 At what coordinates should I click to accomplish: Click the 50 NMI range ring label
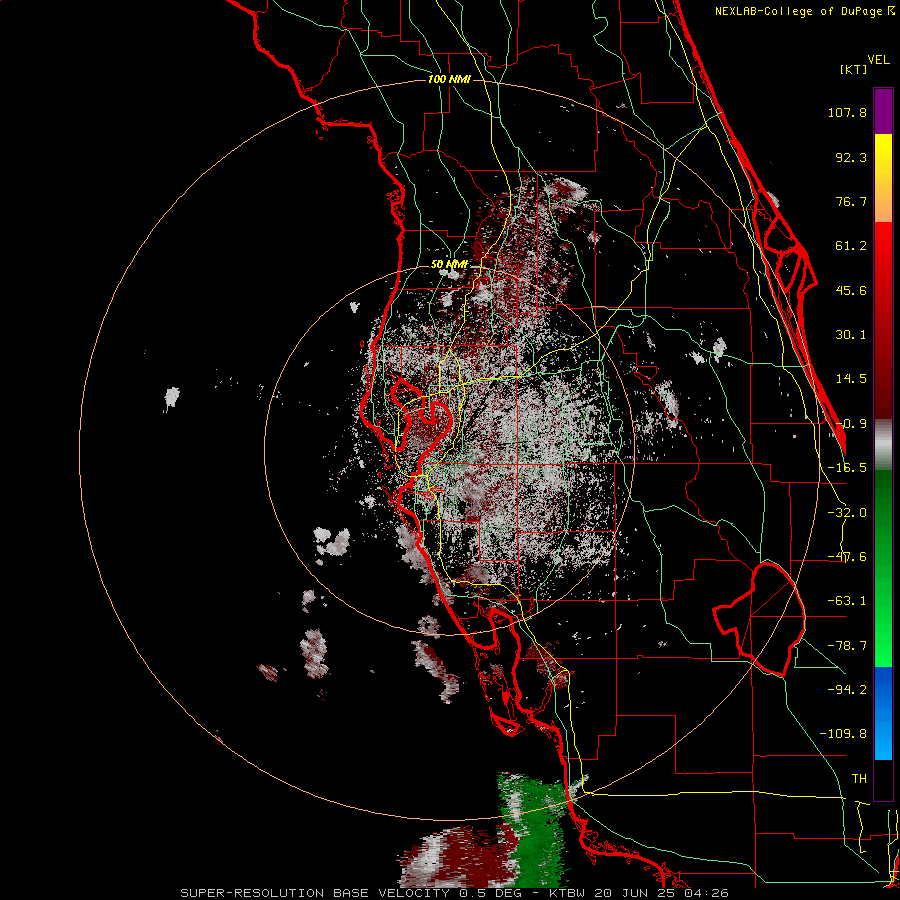(x=449, y=264)
